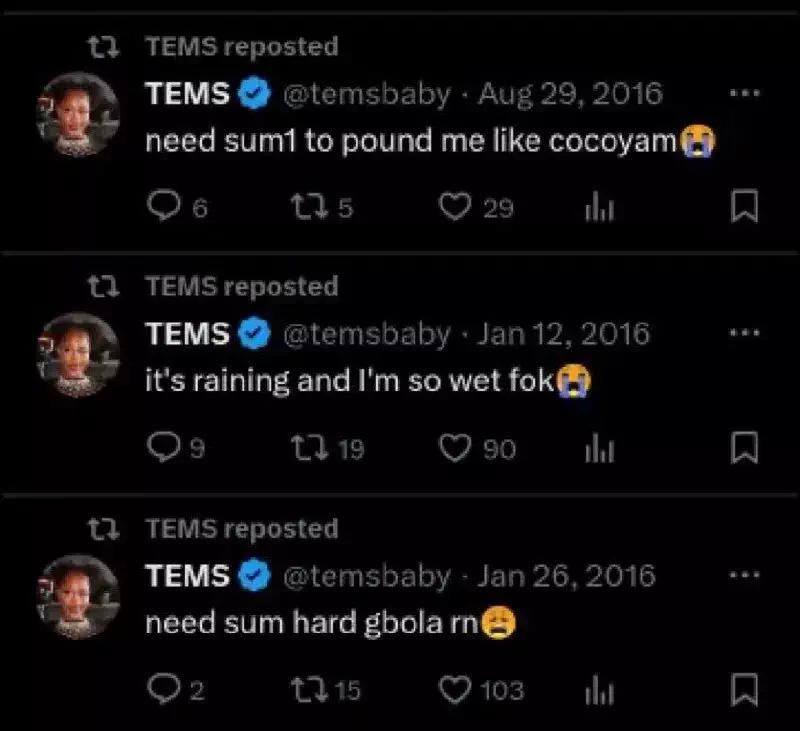
Task: Open the Jan 26, 2016 timestamp link
Action: (568, 576)
